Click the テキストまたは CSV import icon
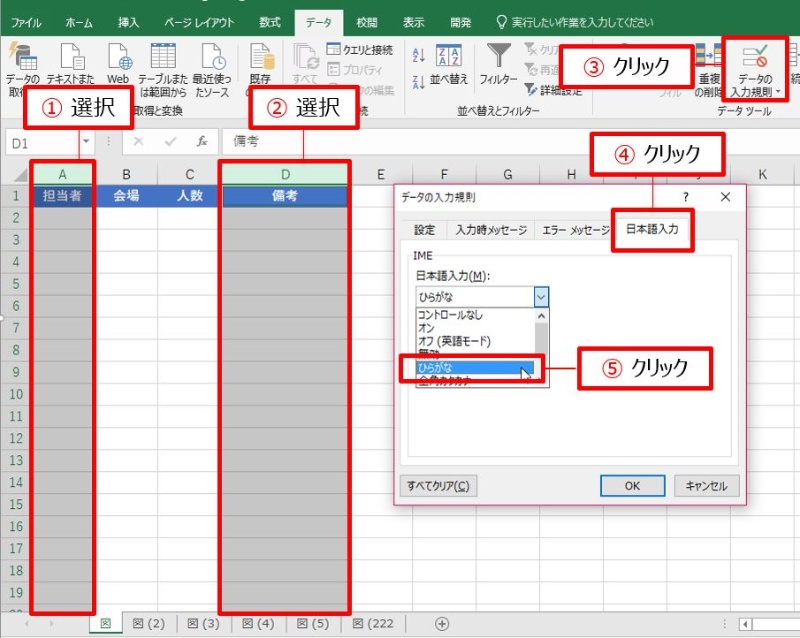Screen dimensions: 800x638 pyautogui.click(x=72, y=58)
